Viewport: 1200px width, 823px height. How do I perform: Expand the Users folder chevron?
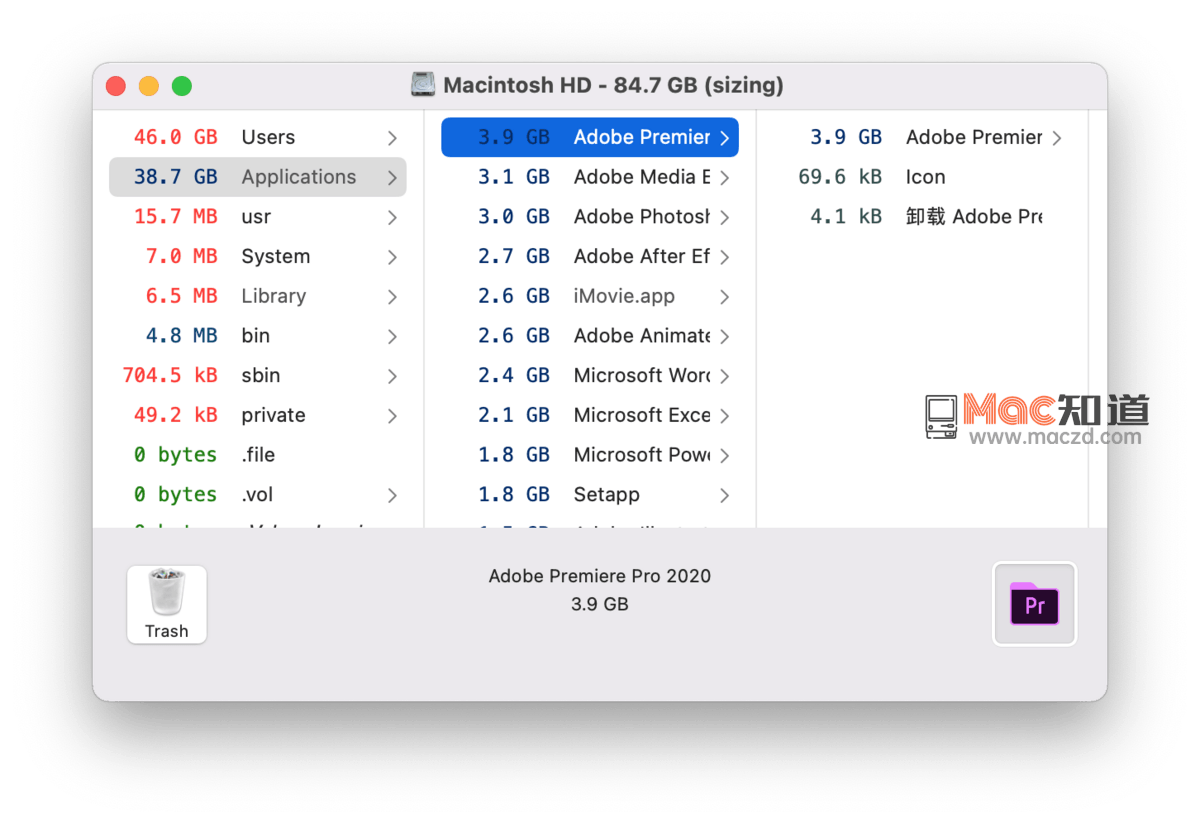point(393,137)
